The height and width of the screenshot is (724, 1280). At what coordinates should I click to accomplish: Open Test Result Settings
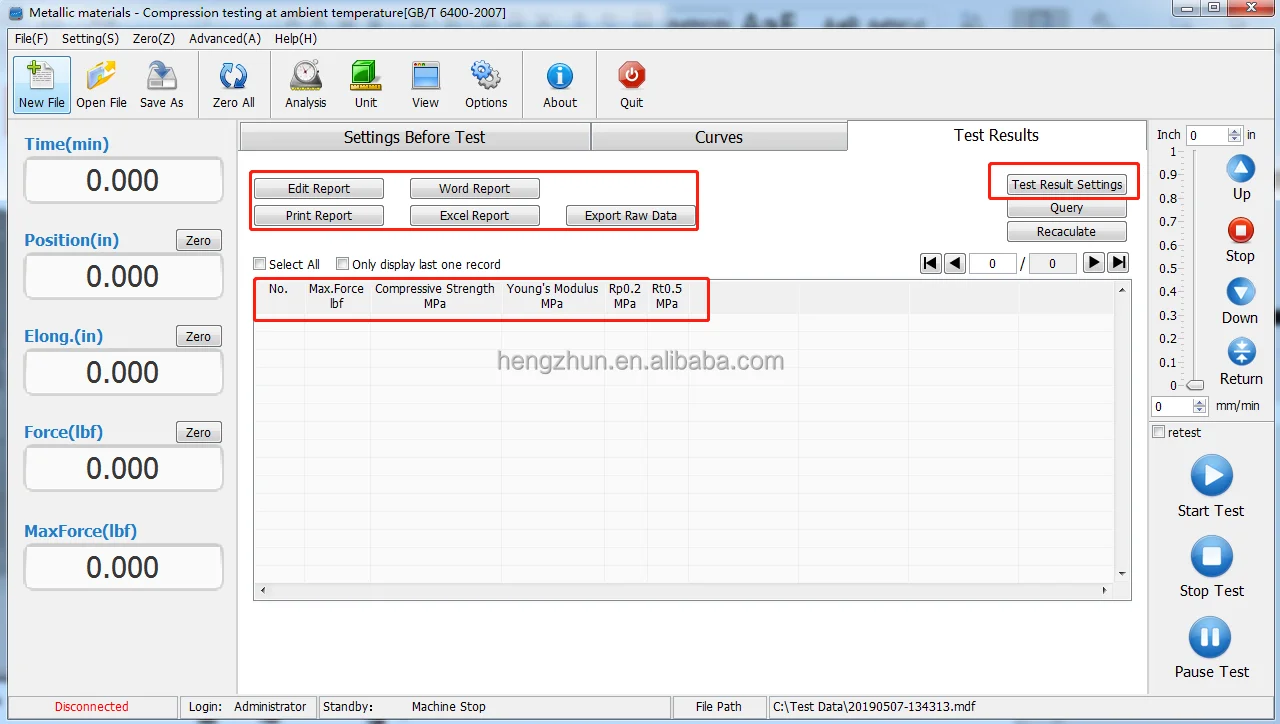click(x=1066, y=184)
